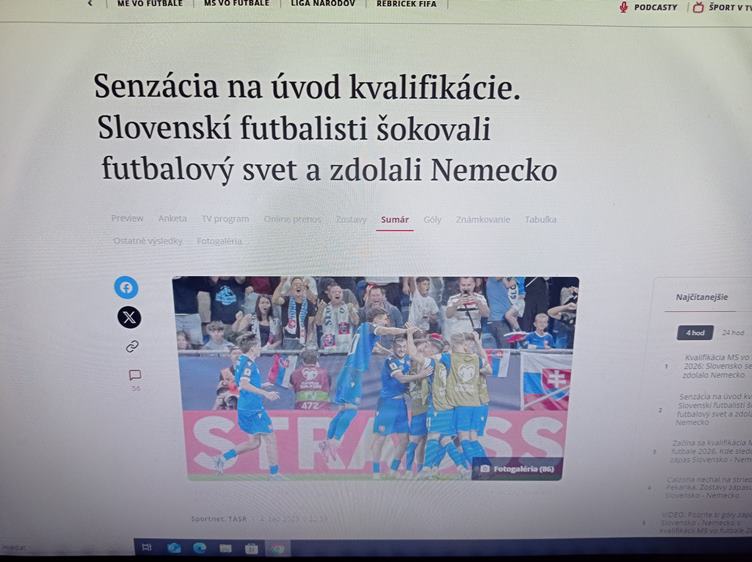The height and width of the screenshot is (562, 752).
Task: Open comments via speech bubble icon
Action: click(x=135, y=375)
